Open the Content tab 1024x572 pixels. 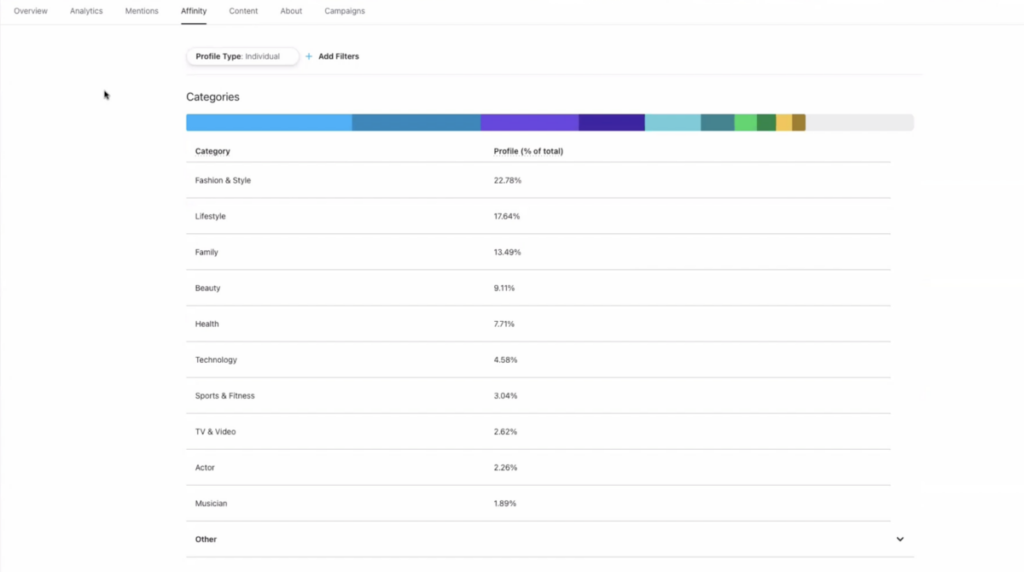[x=244, y=11]
